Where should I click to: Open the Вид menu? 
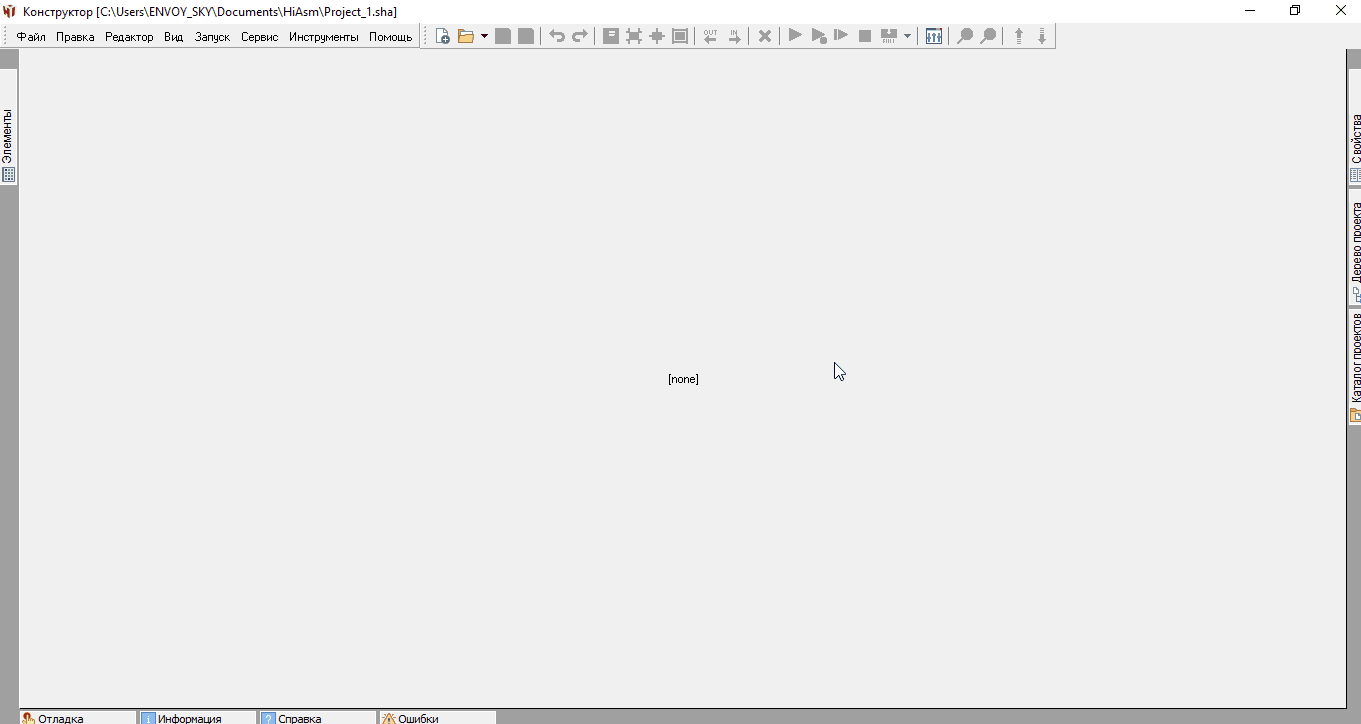coord(174,37)
